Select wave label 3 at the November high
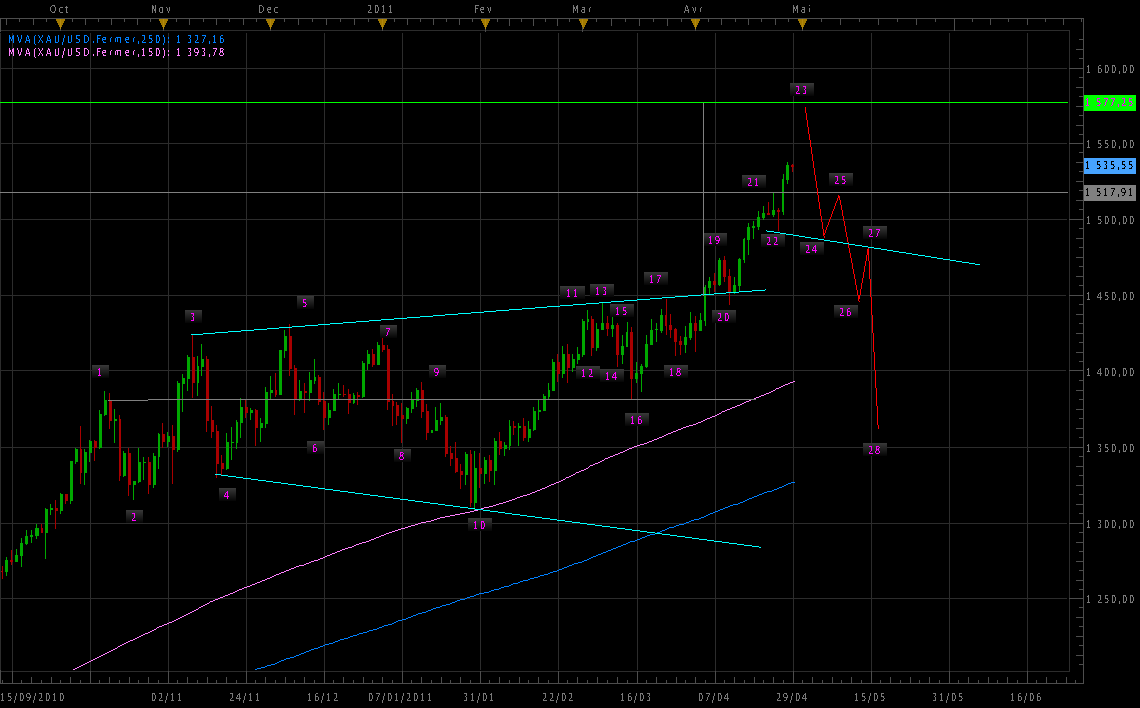The image size is (1140, 708). [193, 317]
